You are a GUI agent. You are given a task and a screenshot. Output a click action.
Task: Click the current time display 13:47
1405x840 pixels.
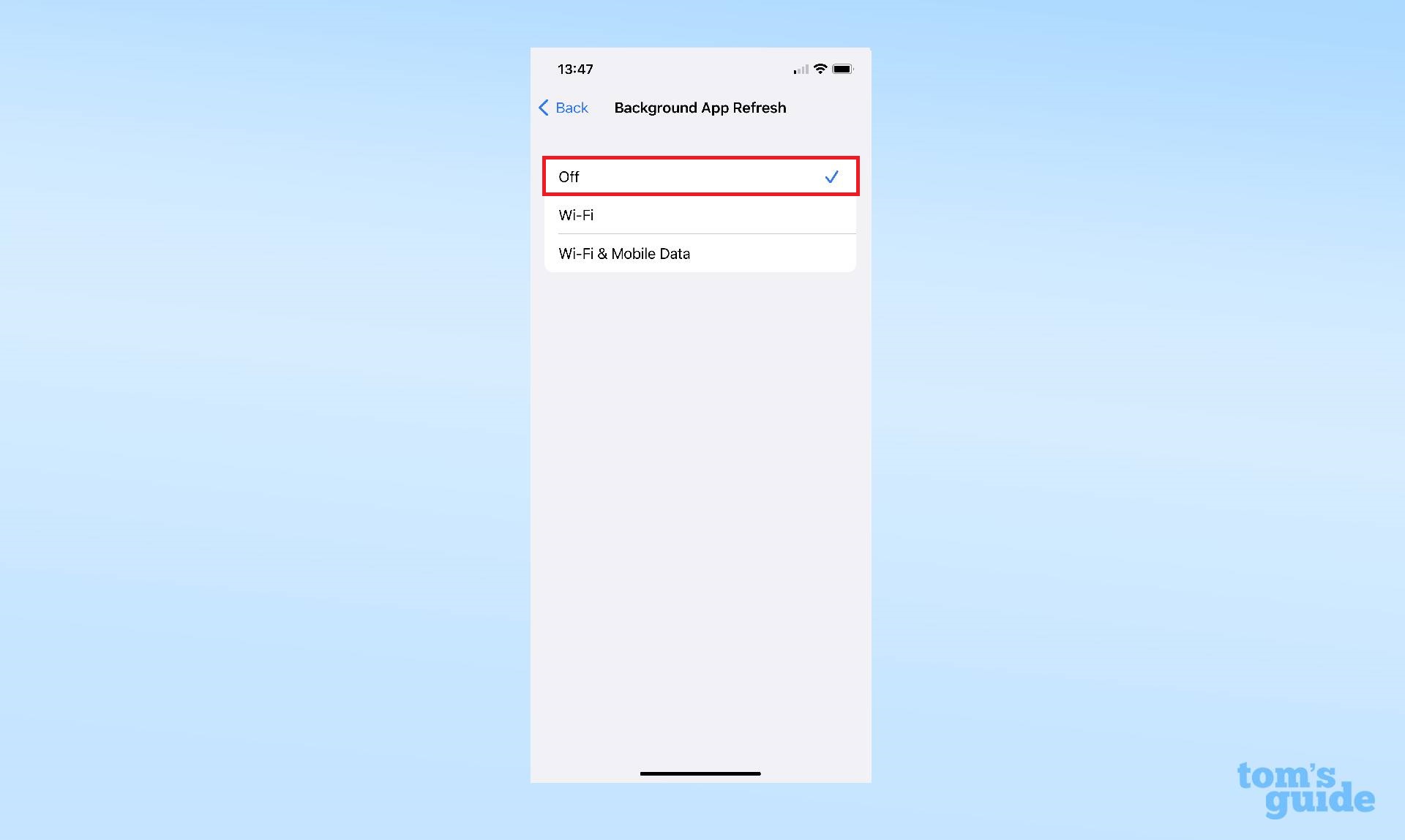(576, 68)
